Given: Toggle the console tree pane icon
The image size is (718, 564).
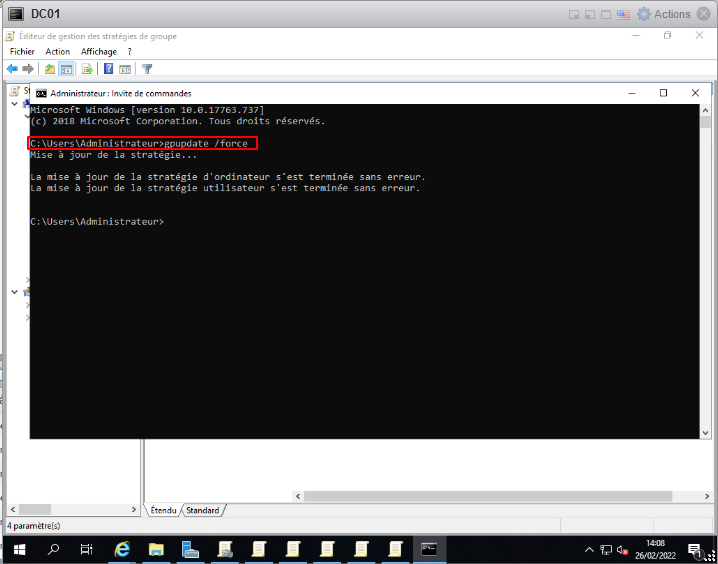Looking at the screenshot, I should [66, 69].
